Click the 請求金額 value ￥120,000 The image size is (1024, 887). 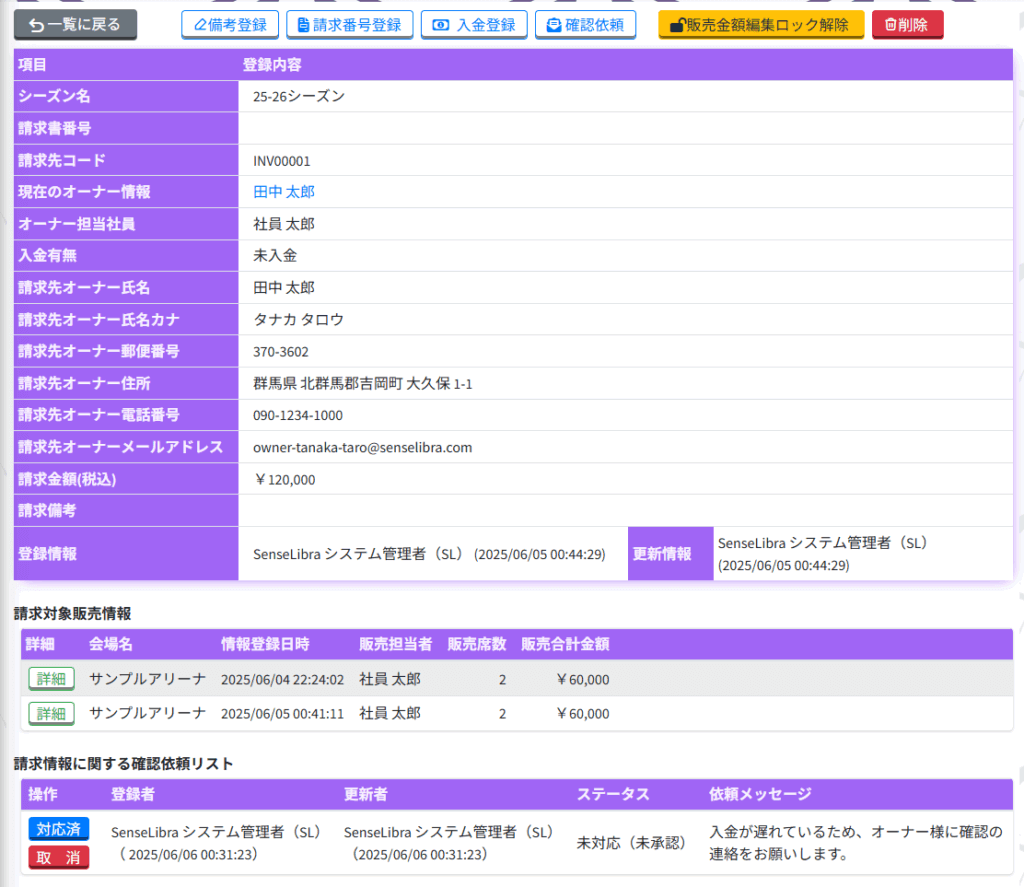[285, 480]
